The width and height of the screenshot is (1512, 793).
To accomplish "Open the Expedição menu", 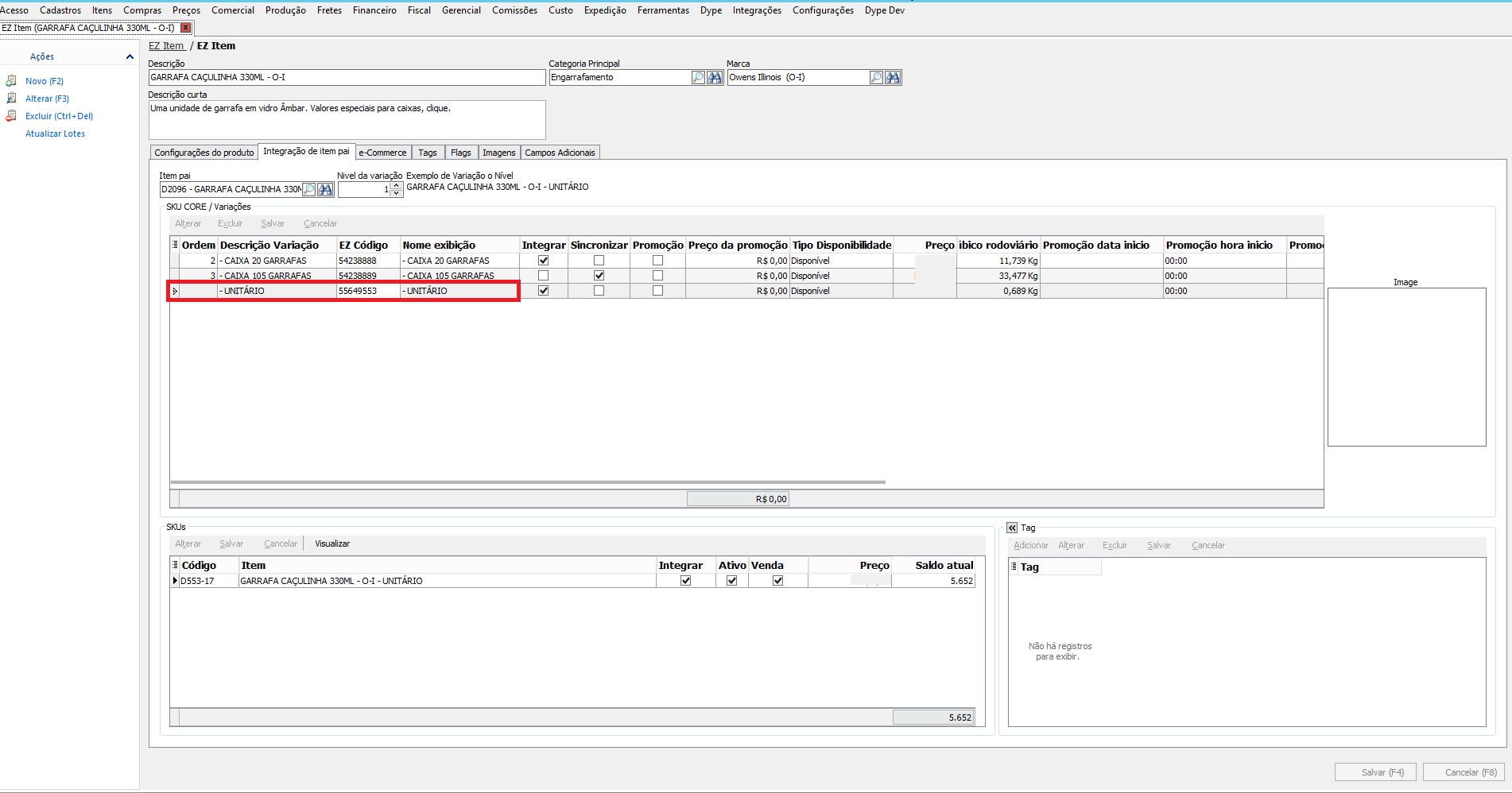I will click(605, 10).
